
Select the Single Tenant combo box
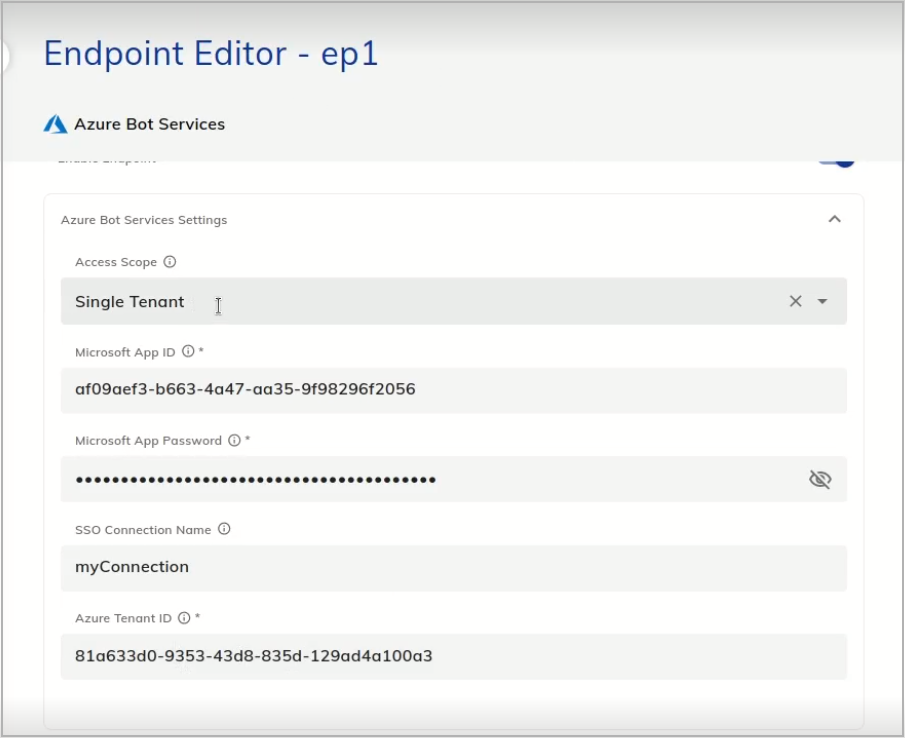tap(454, 301)
